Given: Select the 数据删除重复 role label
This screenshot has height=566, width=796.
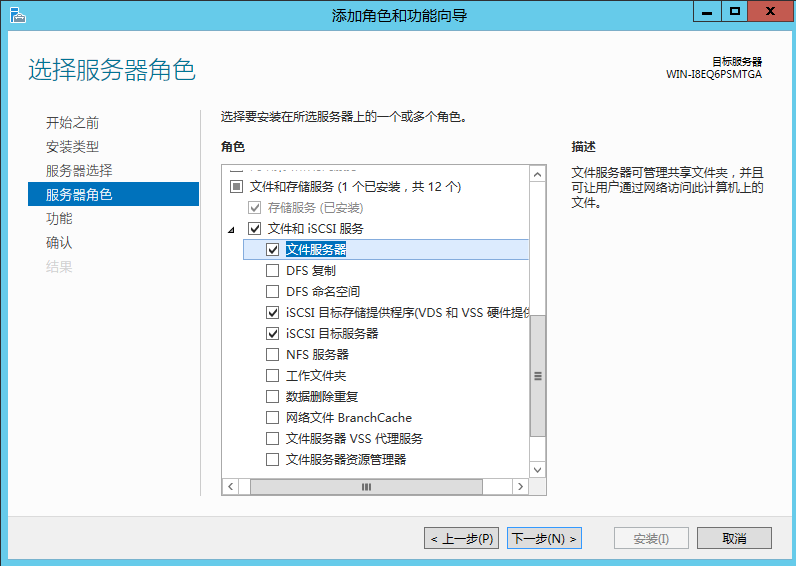Looking at the screenshot, I should pyautogui.click(x=322, y=396).
